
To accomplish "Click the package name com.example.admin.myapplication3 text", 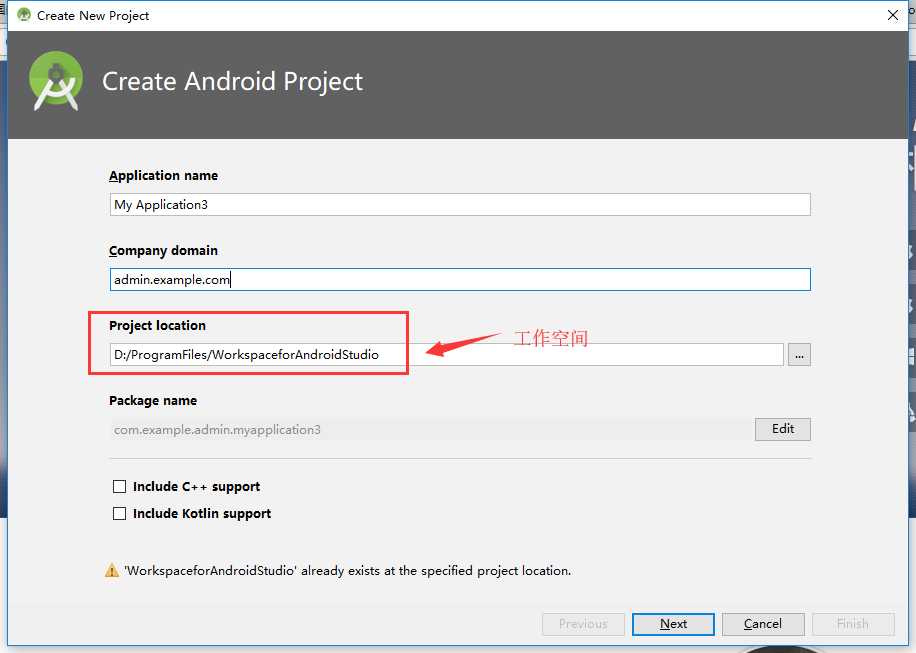I will click(217, 430).
